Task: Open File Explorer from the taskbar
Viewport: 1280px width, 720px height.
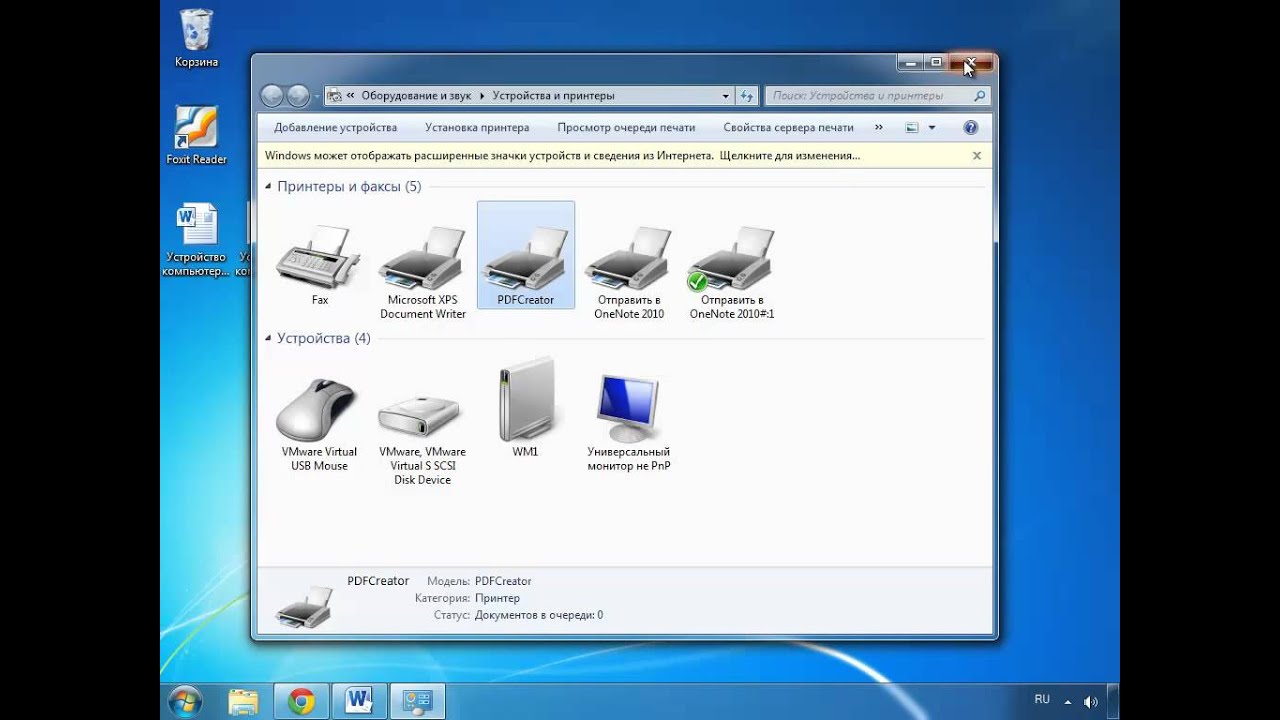Action: click(x=243, y=702)
